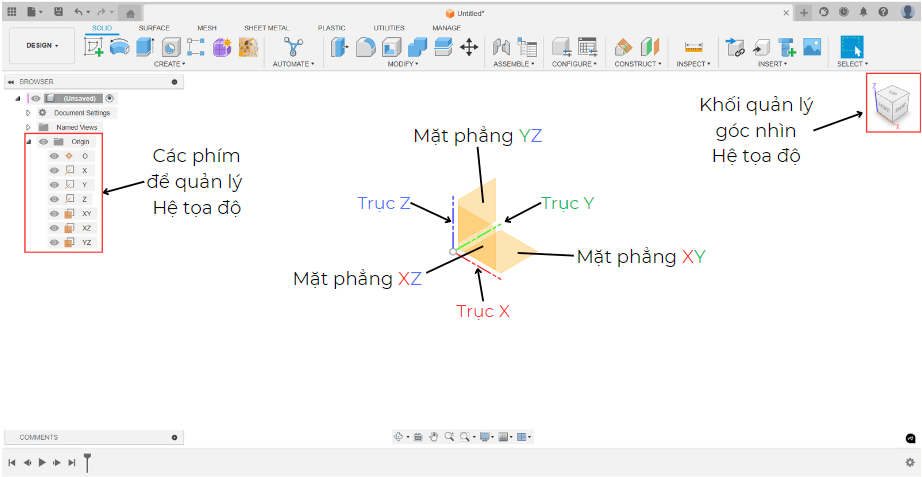Image resolution: width=922 pixels, height=477 pixels.
Task: Switch to the SHEET METAL tab
Action: tap(265, 28)
